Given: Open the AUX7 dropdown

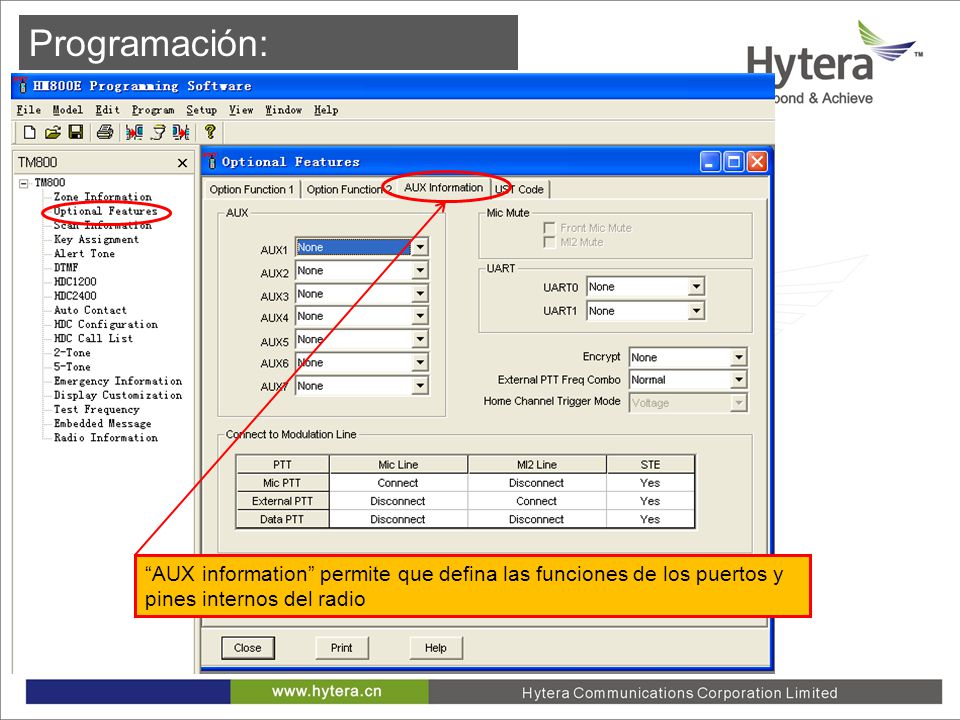Looking at the screenshot, I should pos(419,386).
